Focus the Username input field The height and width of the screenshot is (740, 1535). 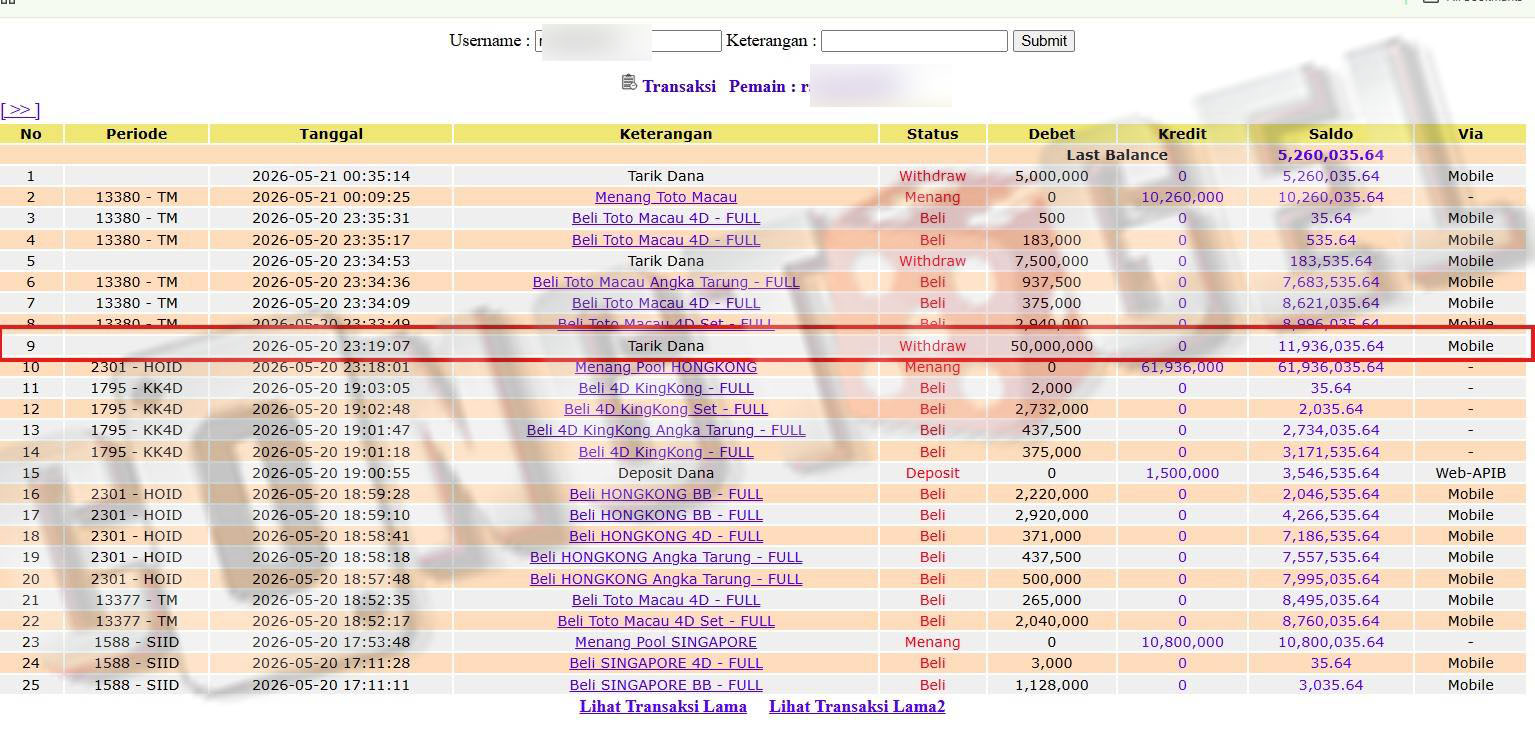tap(628, 41)
